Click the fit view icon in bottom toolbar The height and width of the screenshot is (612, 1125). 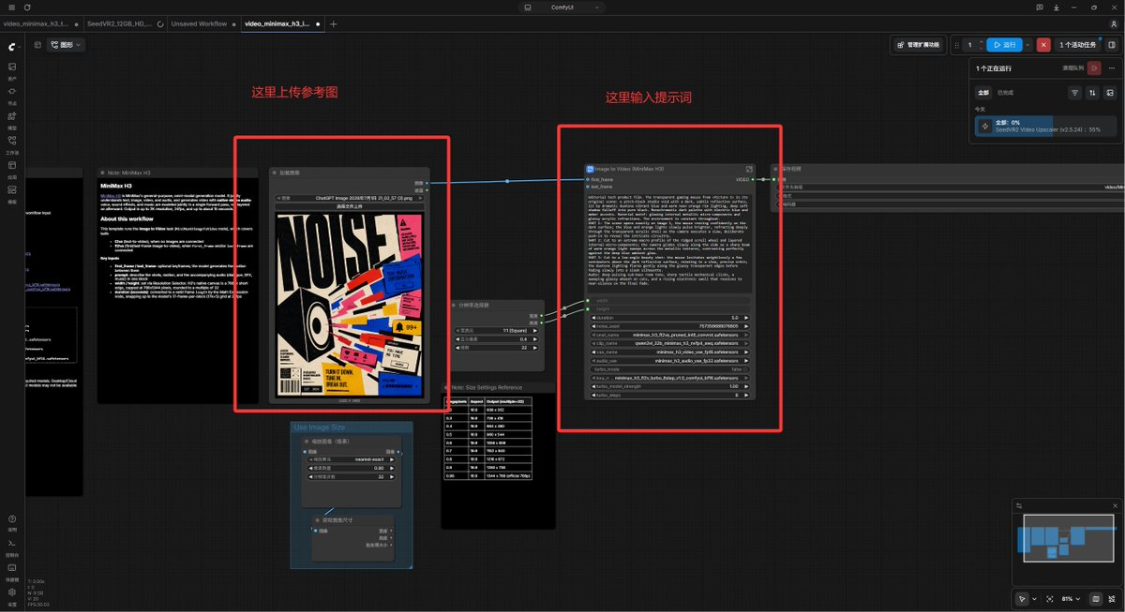1050,598
